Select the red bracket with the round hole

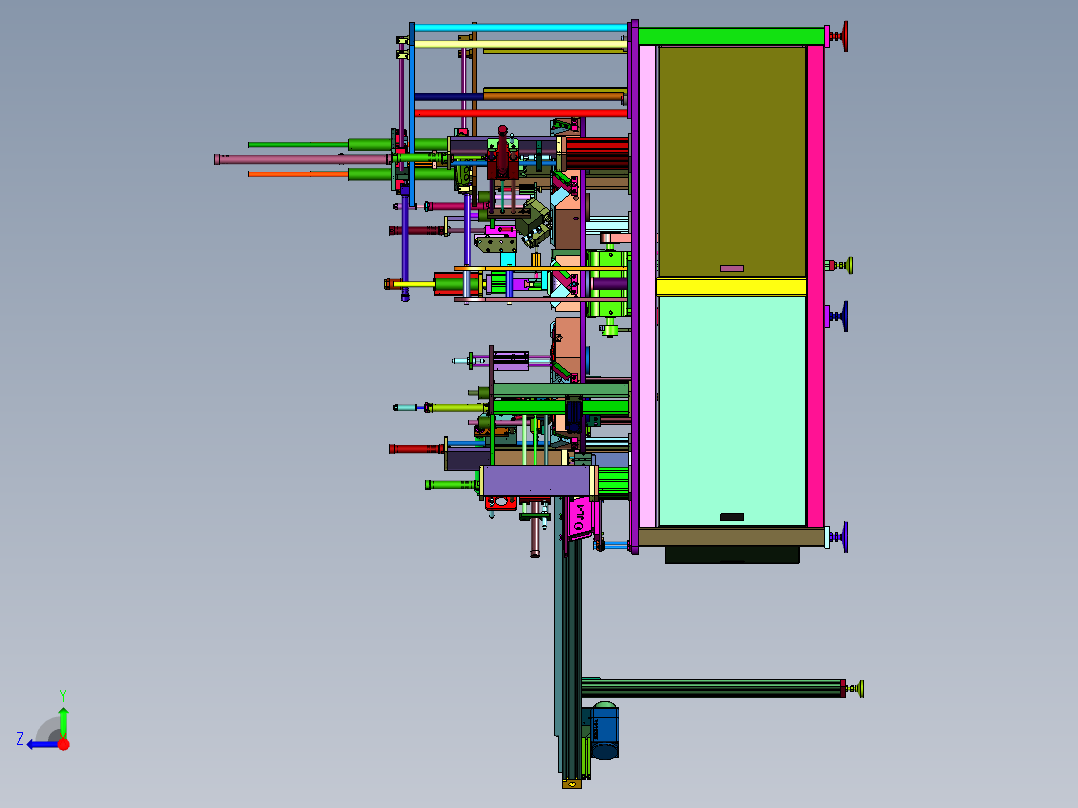click(501, 503)
